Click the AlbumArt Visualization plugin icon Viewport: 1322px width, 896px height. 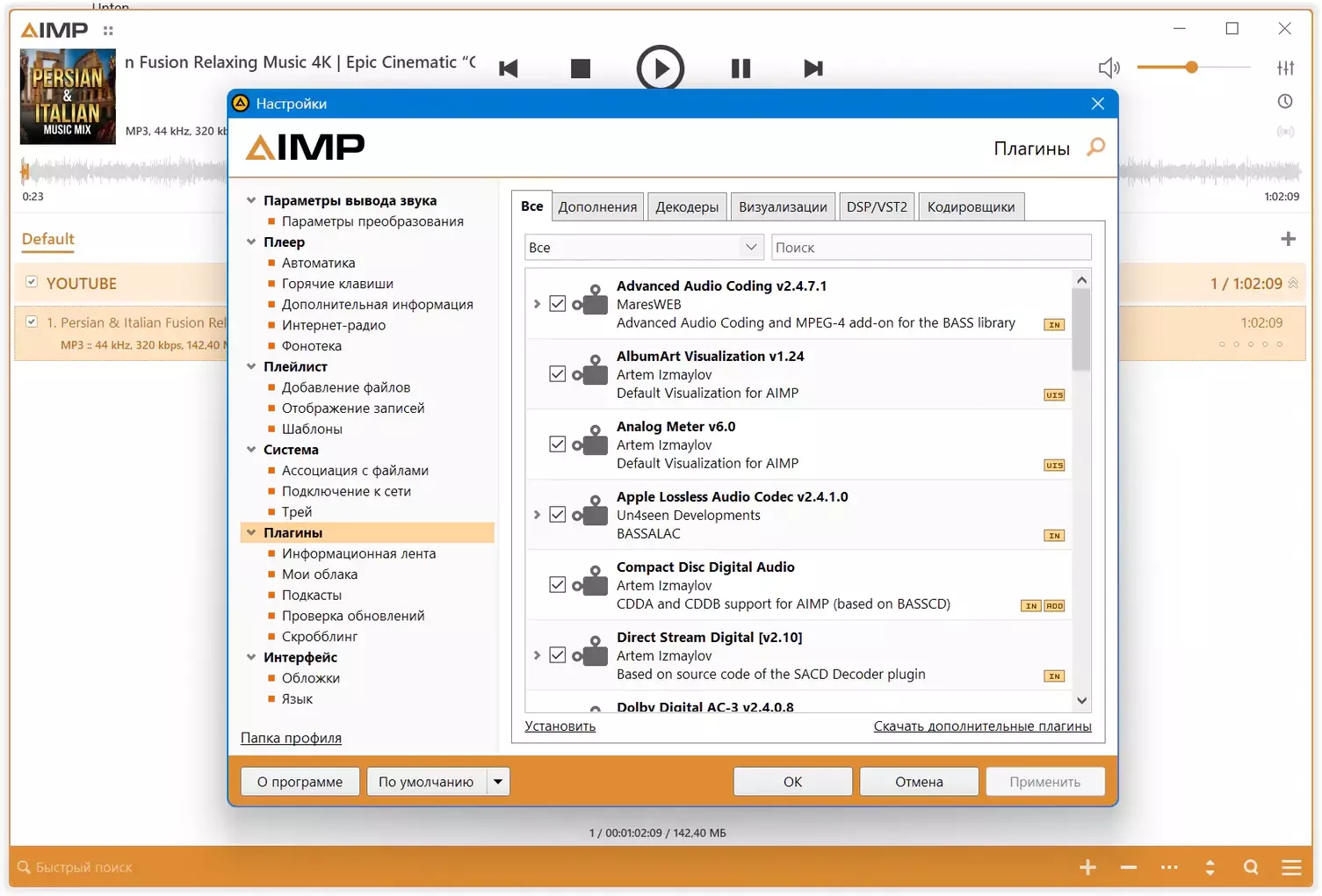590,372
